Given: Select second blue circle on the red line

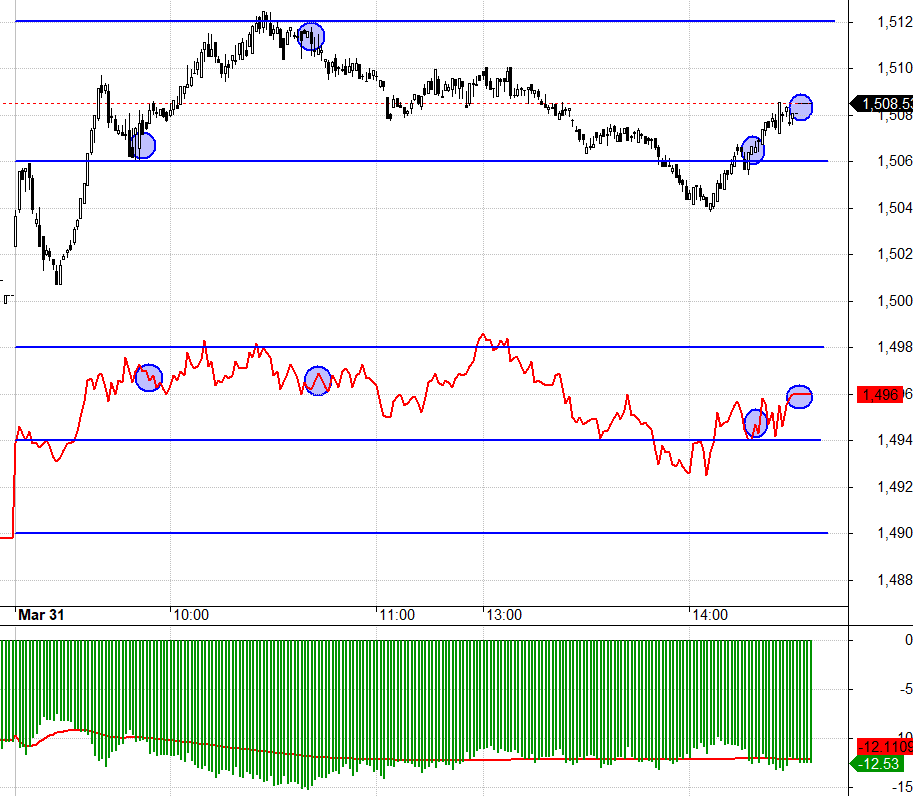Looking at the screenshot, I should pyautogui.click(x=318, y=381).
